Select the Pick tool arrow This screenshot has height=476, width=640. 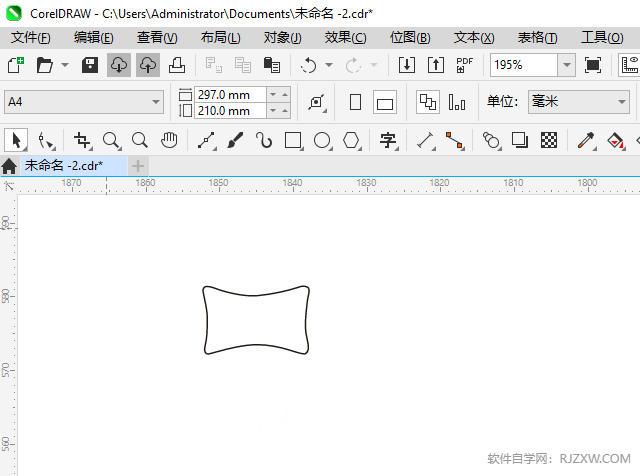(16, 140)
